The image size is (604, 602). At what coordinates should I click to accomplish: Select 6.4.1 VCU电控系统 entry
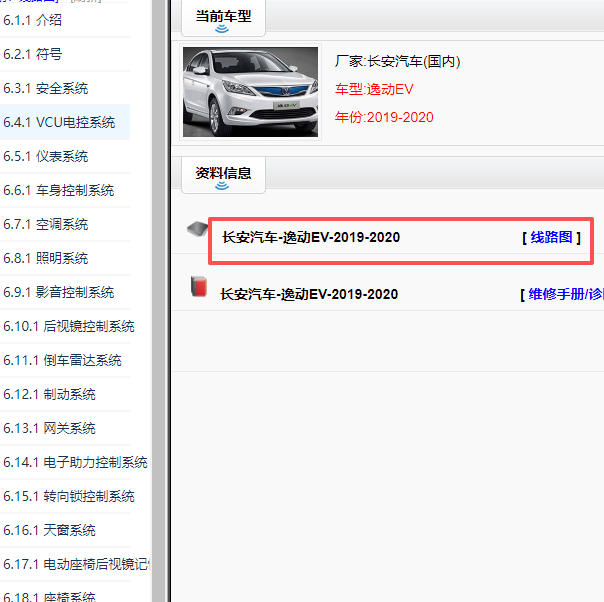(59, 122)
